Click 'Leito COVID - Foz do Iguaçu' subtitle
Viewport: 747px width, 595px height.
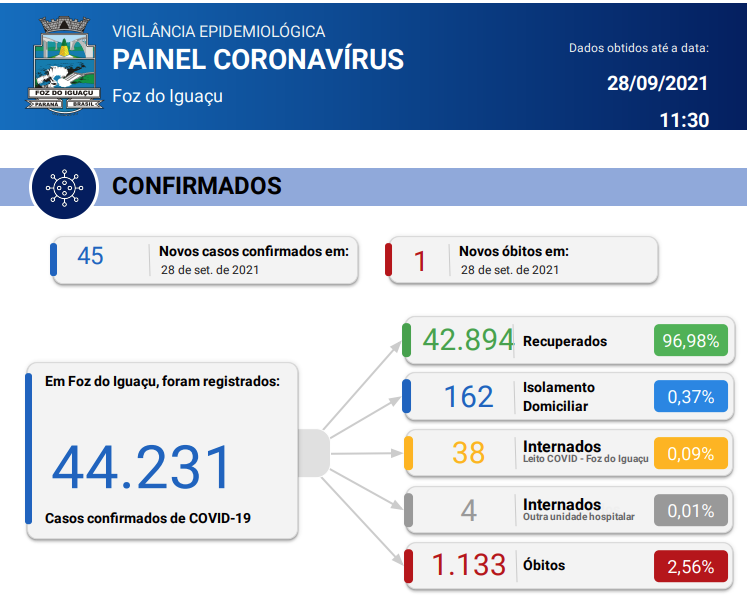pyautogui.click(x=585, y=459)
